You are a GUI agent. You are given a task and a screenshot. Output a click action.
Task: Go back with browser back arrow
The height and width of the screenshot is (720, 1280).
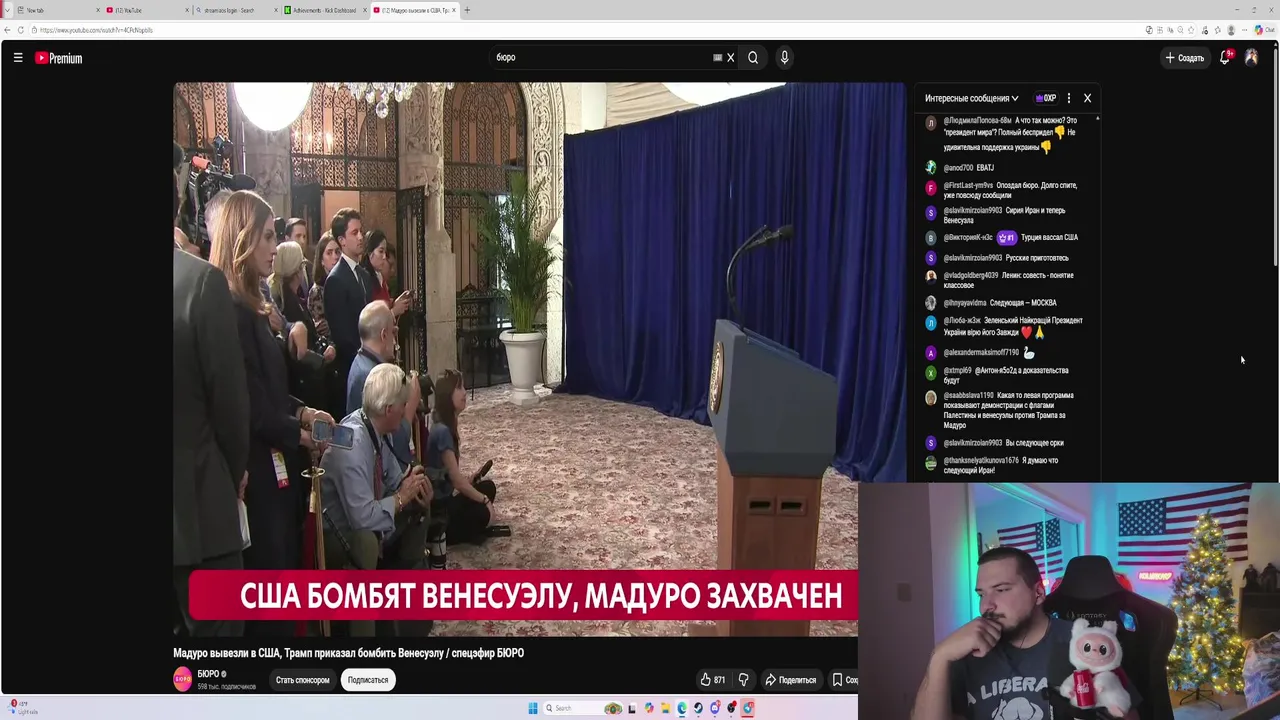pyautogui.click(x=7, y=30)
